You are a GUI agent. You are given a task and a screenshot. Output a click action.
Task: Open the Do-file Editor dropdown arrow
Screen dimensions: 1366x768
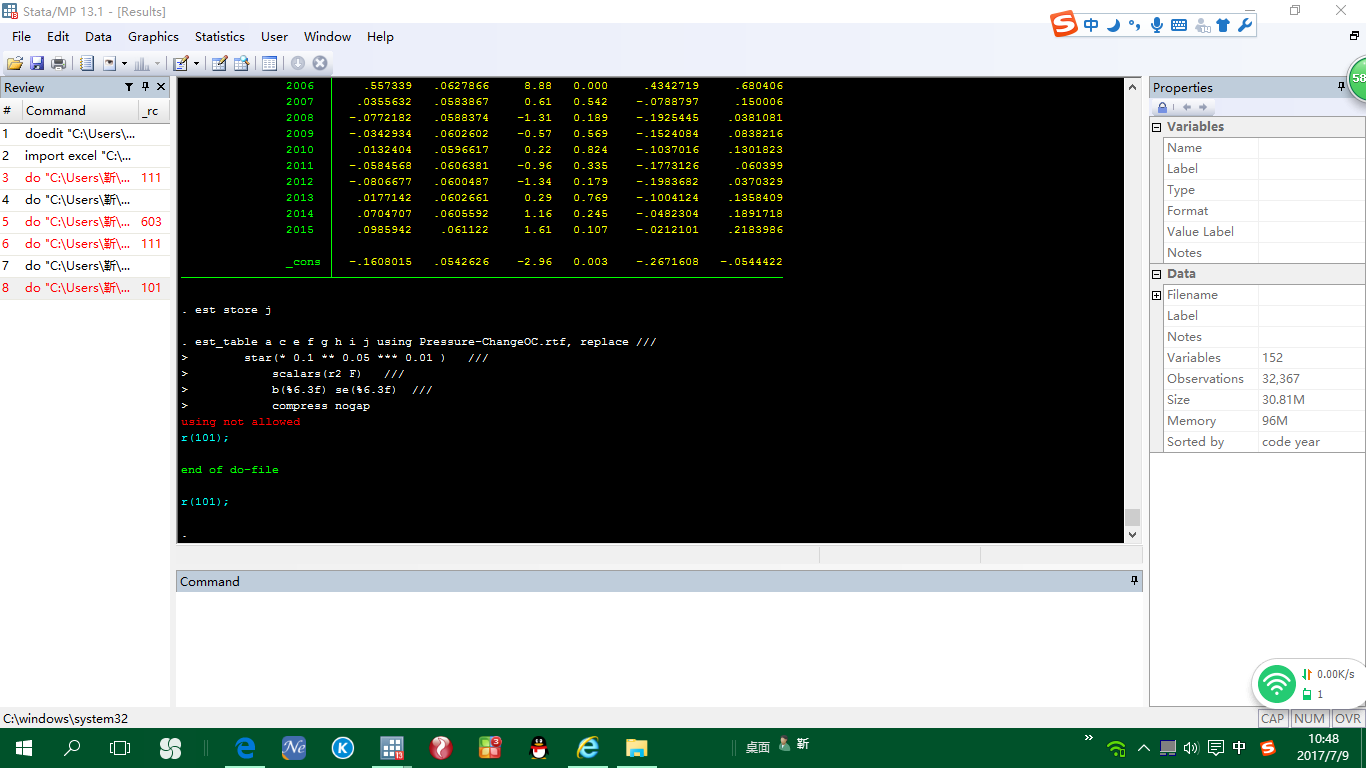coord(196,63)
